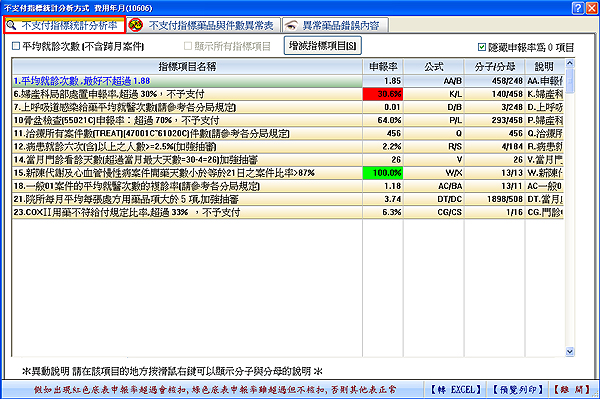Click the scrollbar down arrow
This screenshot has width=600, height=399.
(570, 352)
